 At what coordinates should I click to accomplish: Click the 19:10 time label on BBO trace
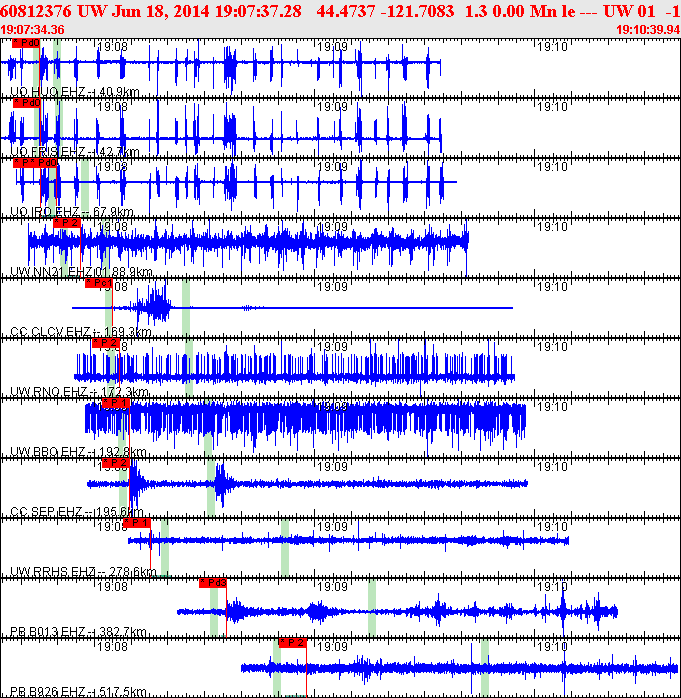click(552, 407)
